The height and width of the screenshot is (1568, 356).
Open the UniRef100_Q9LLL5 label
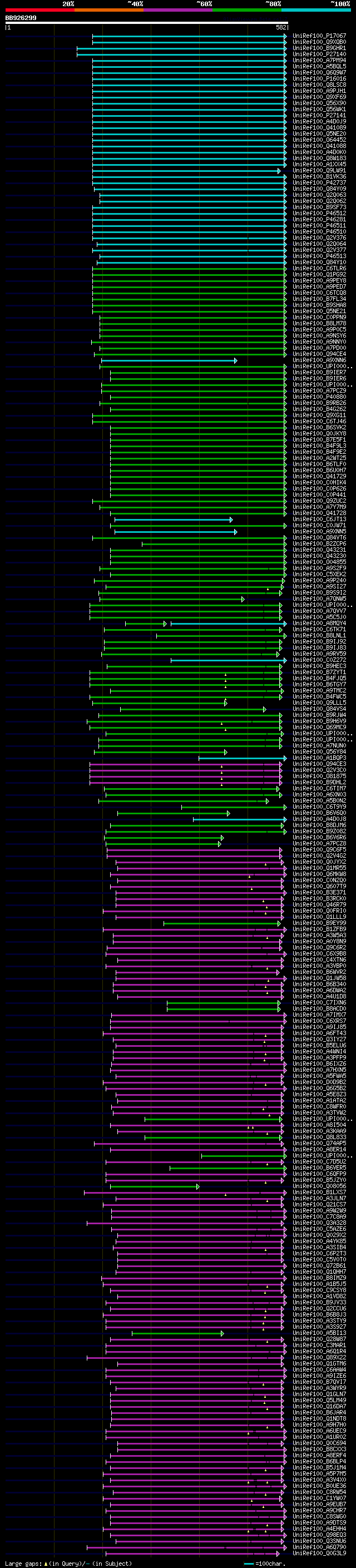coord(319,703)
